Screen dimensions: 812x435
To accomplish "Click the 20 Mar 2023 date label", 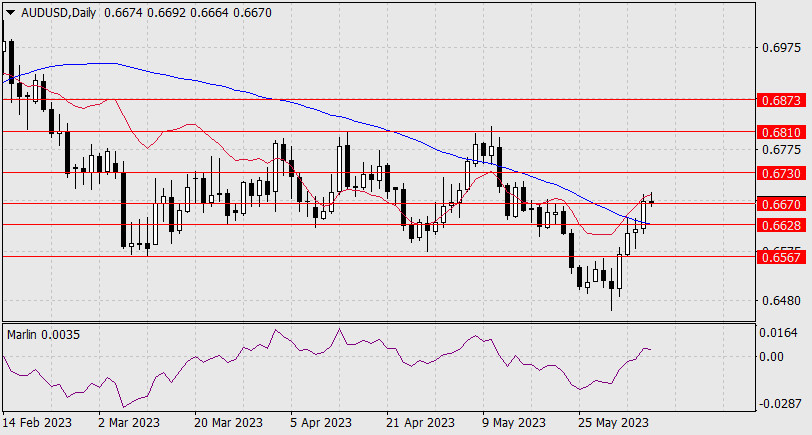I will (x=227, y=422).
